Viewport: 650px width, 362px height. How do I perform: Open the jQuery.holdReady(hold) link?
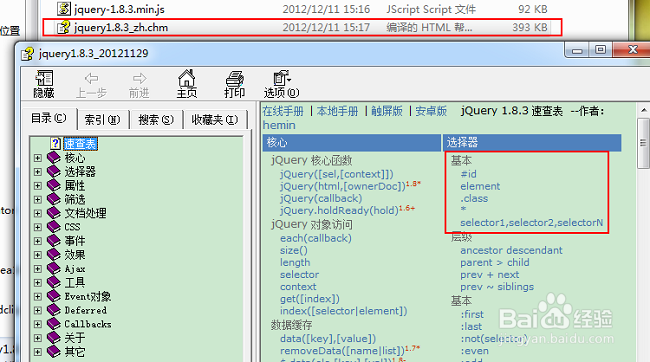pos(339,211)
